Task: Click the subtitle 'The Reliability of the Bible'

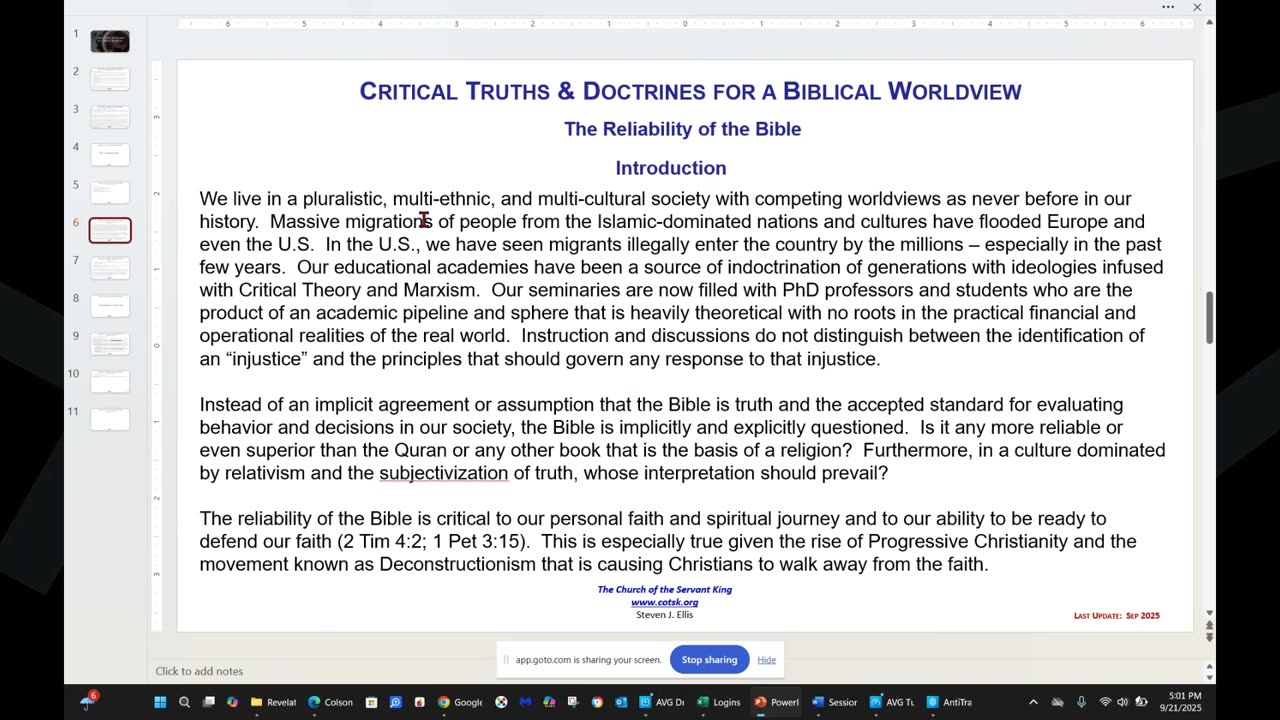Action: (x=682, y=129)
